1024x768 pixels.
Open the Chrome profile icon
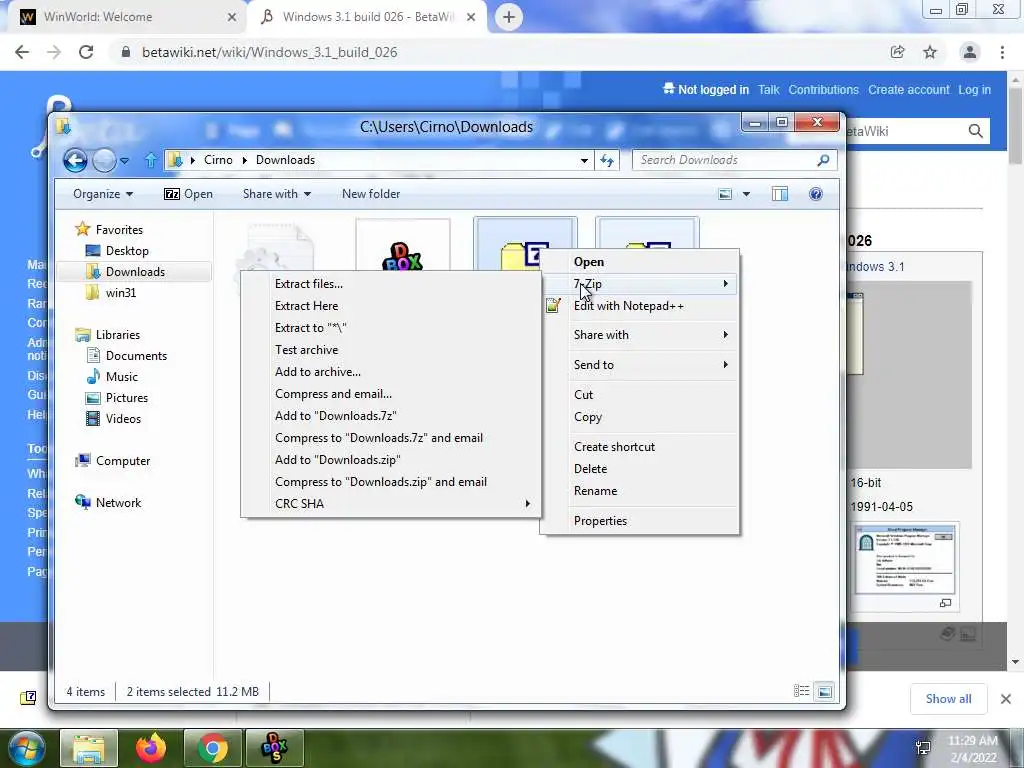click(x=970, y=52)
